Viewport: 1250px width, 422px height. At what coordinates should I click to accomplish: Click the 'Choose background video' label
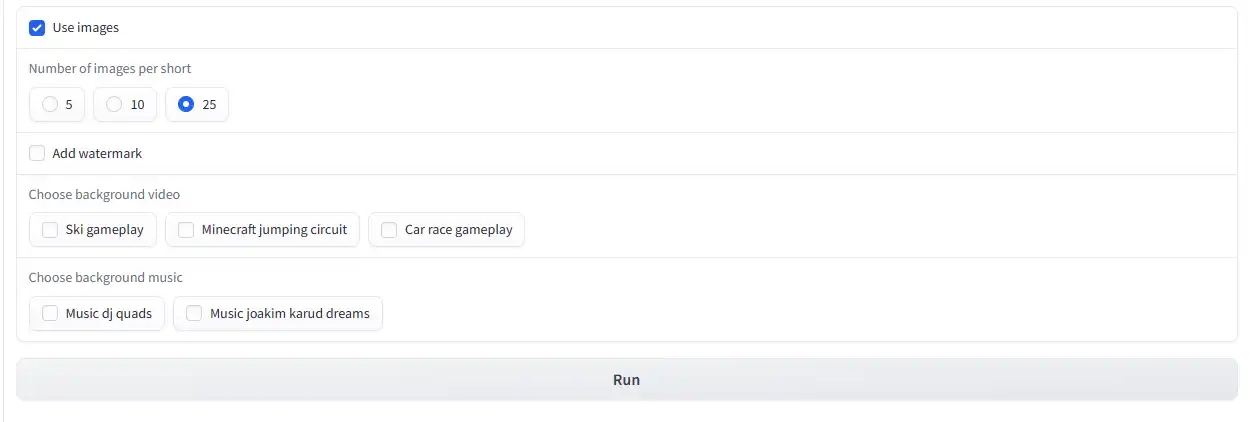(104, 195)
